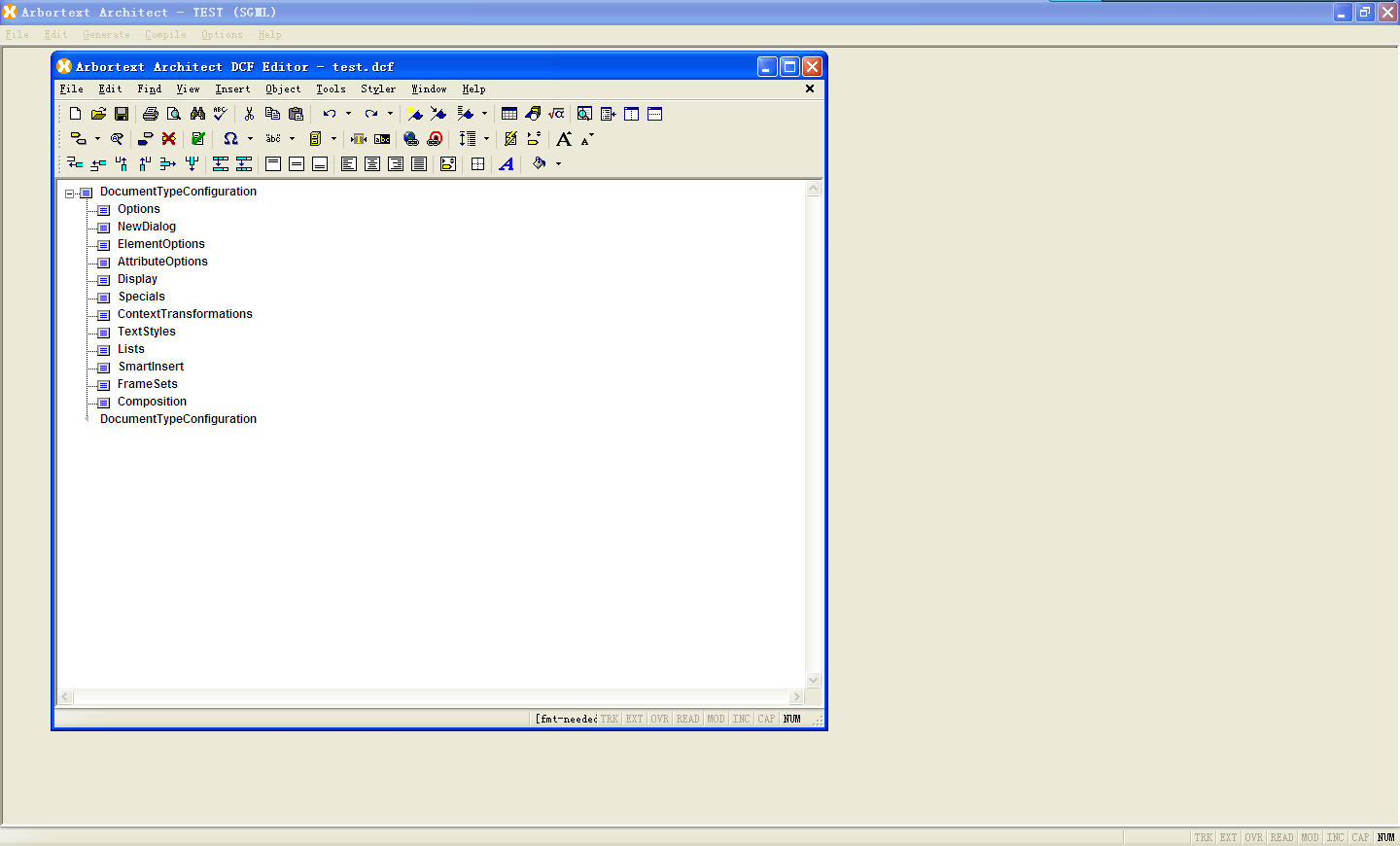Open the Redo history dropdown arrow
The image size is (1400, 846).
tap(390, 114)
